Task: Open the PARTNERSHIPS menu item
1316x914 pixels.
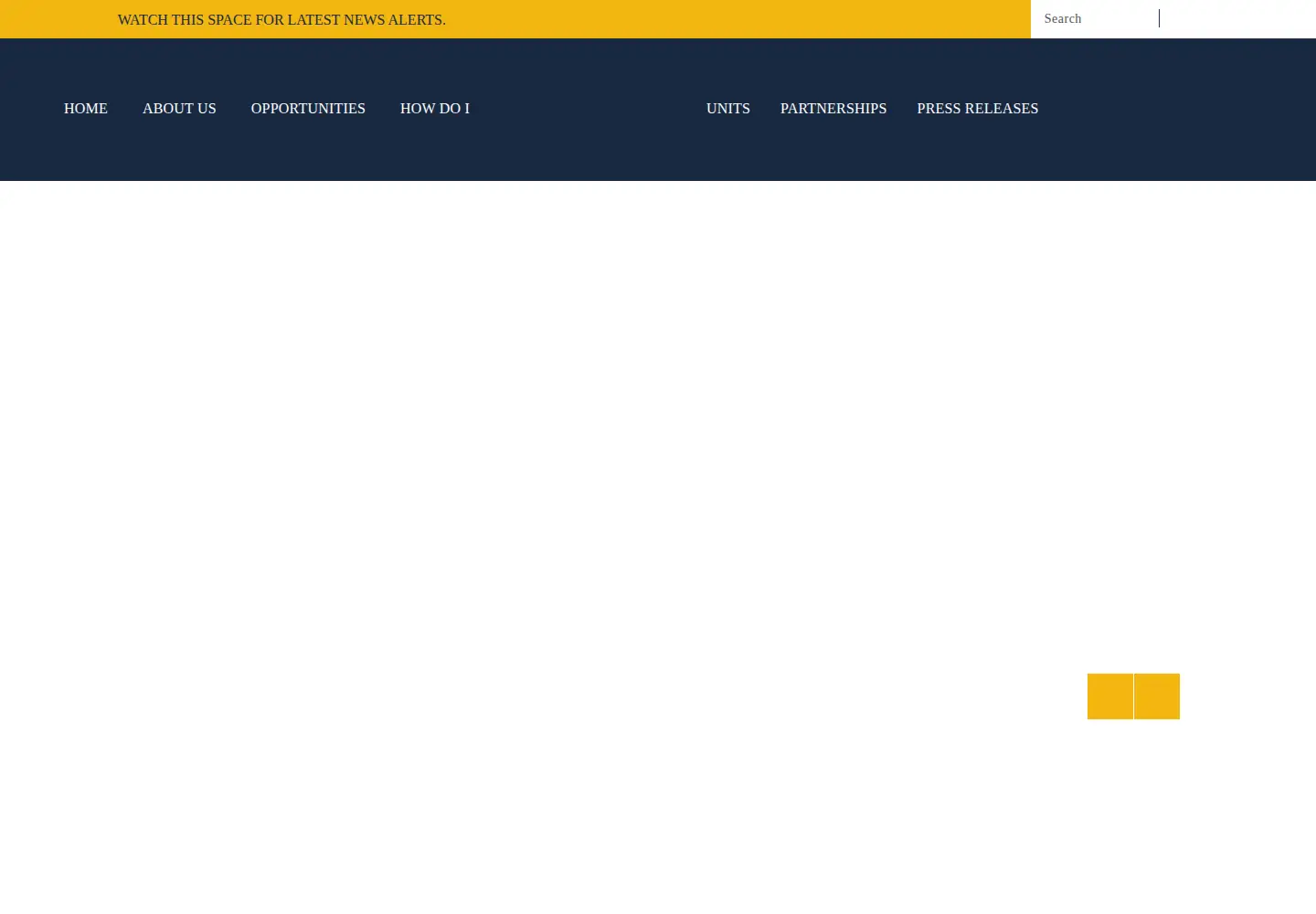Action: (x=833, y=109)
